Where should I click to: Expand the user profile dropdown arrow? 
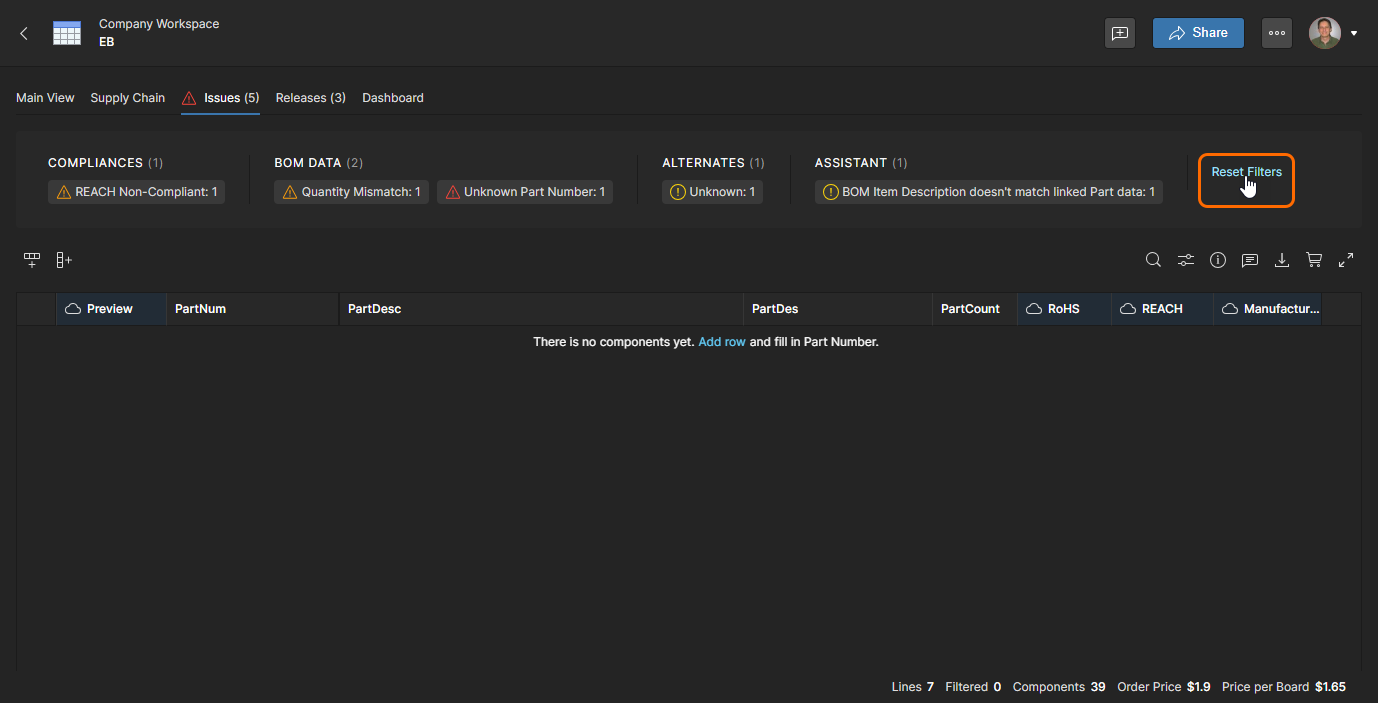1354,33
